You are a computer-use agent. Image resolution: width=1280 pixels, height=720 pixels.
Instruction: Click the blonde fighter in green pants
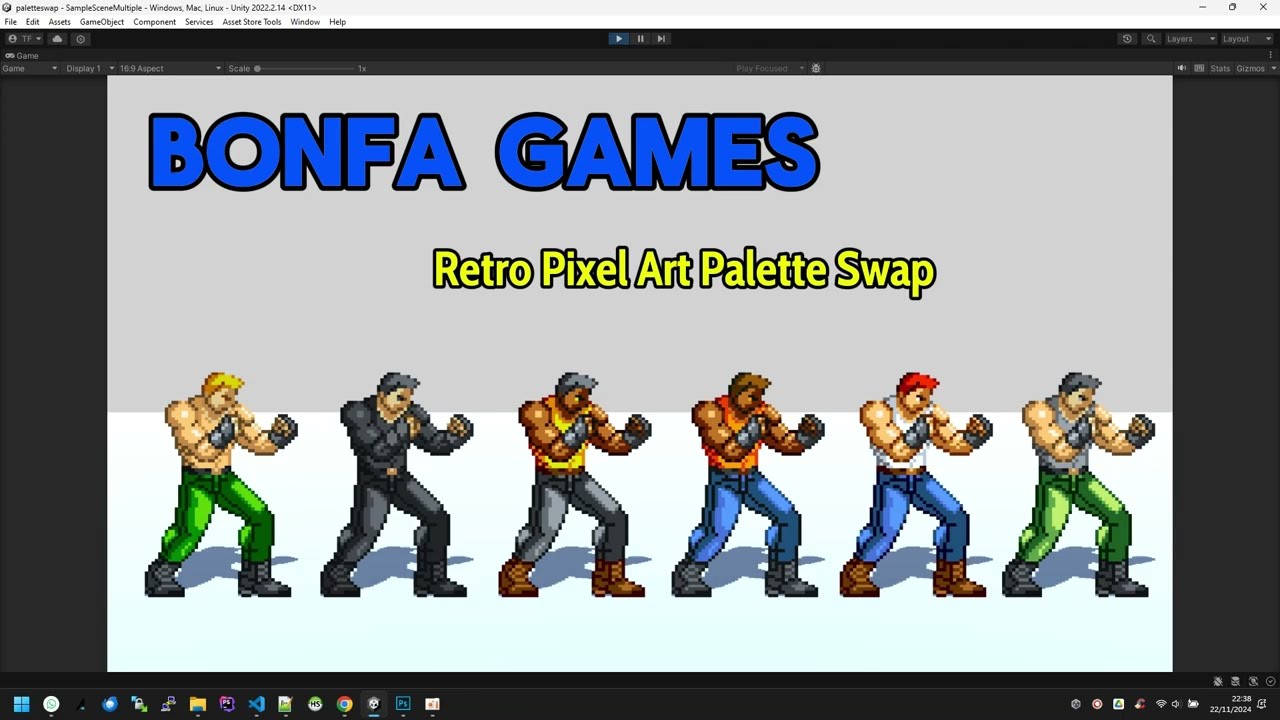[x=220, y=485]
